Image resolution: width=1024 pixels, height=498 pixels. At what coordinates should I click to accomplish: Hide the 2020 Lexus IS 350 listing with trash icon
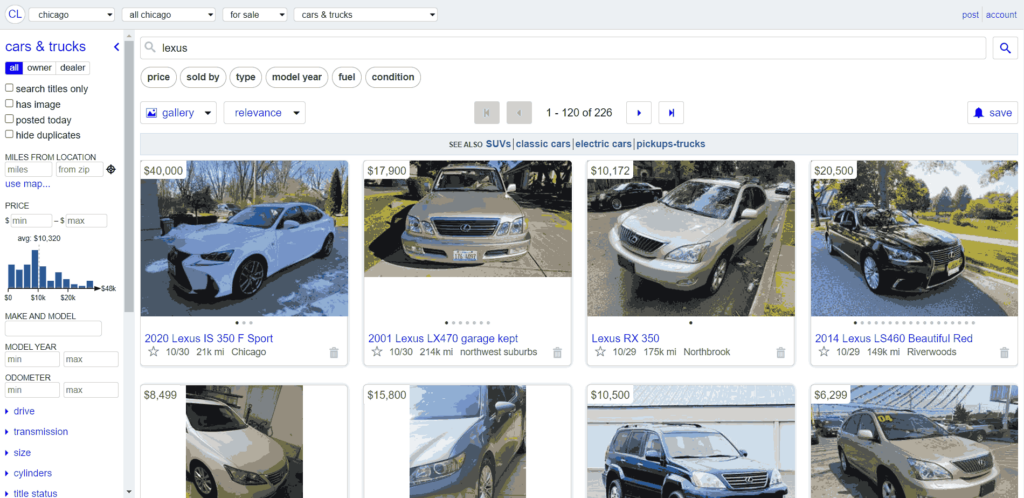pyautogui.click(x=334, y=352)
